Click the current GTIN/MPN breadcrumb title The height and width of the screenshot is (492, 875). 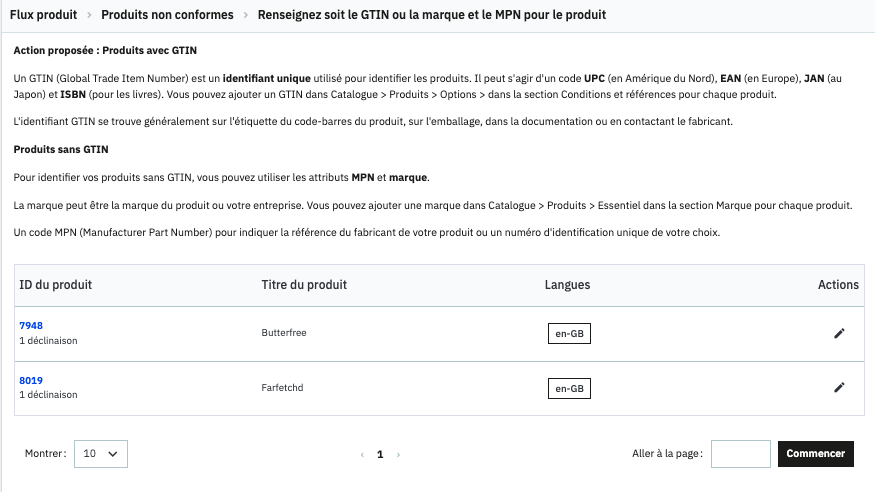pyautogui.click(x=431, y=15)
